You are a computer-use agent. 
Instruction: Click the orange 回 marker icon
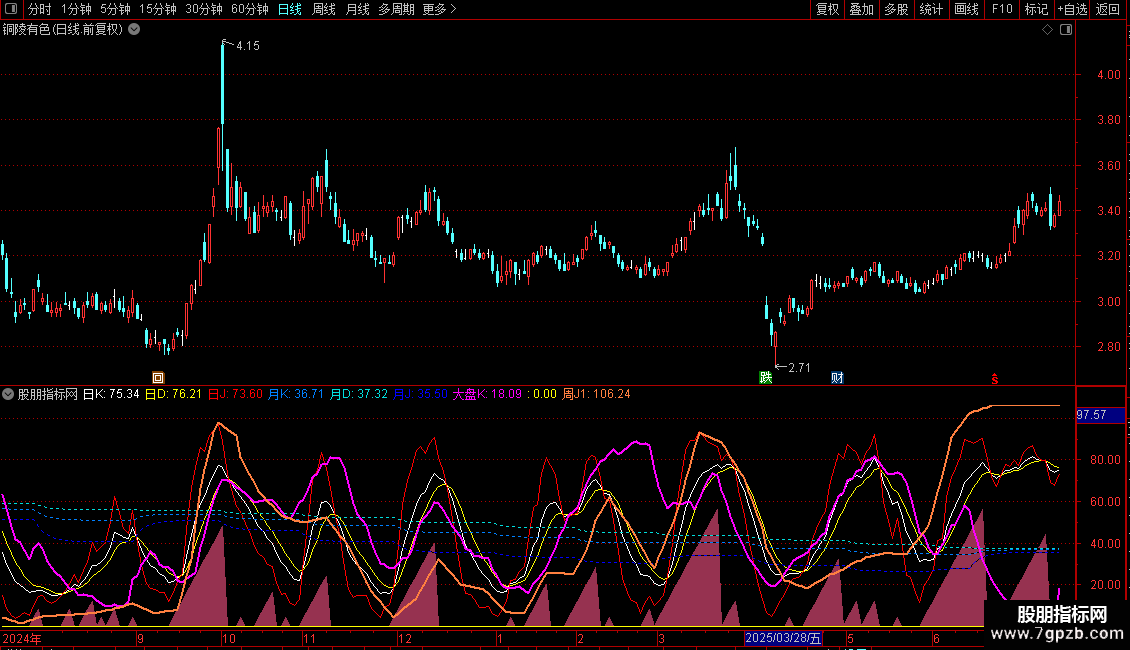click(x=158, y=378)
